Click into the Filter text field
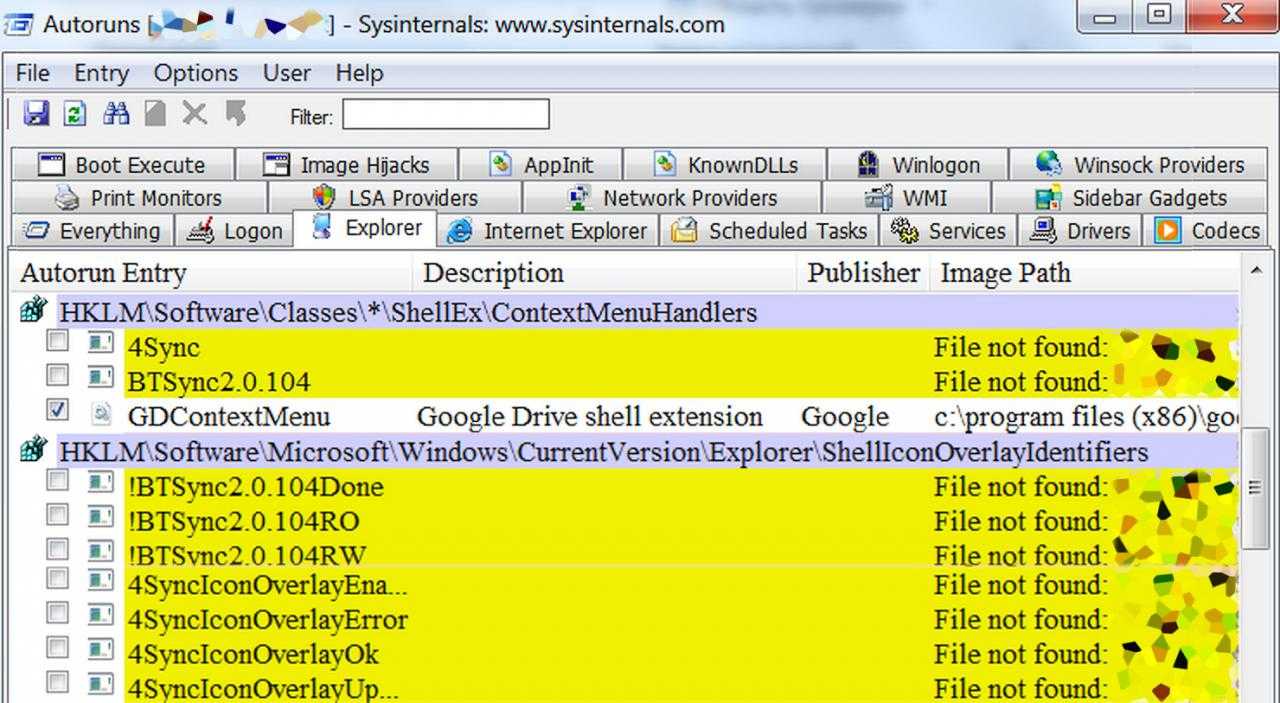Image resolution: width=1280 pixels, height=703 pixels. 445,115
